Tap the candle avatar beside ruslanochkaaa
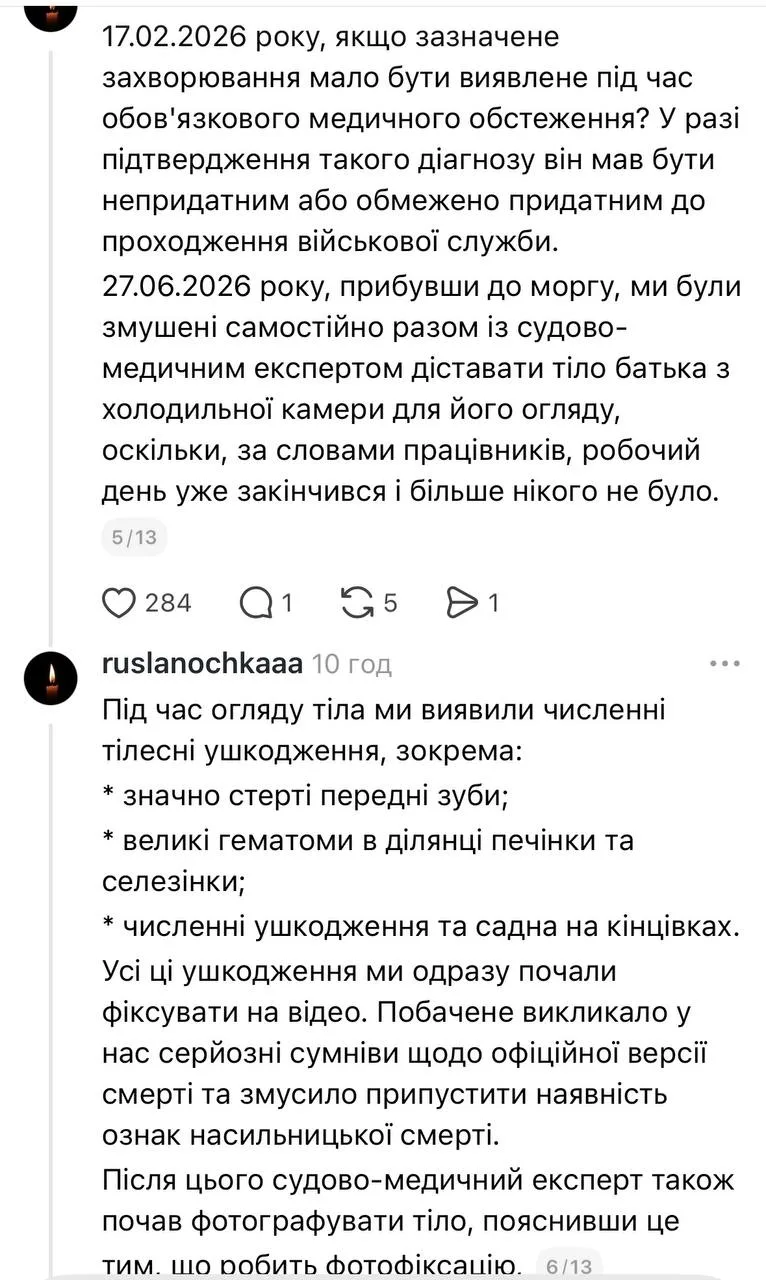 pyautogui.click(x=50, y=680)
